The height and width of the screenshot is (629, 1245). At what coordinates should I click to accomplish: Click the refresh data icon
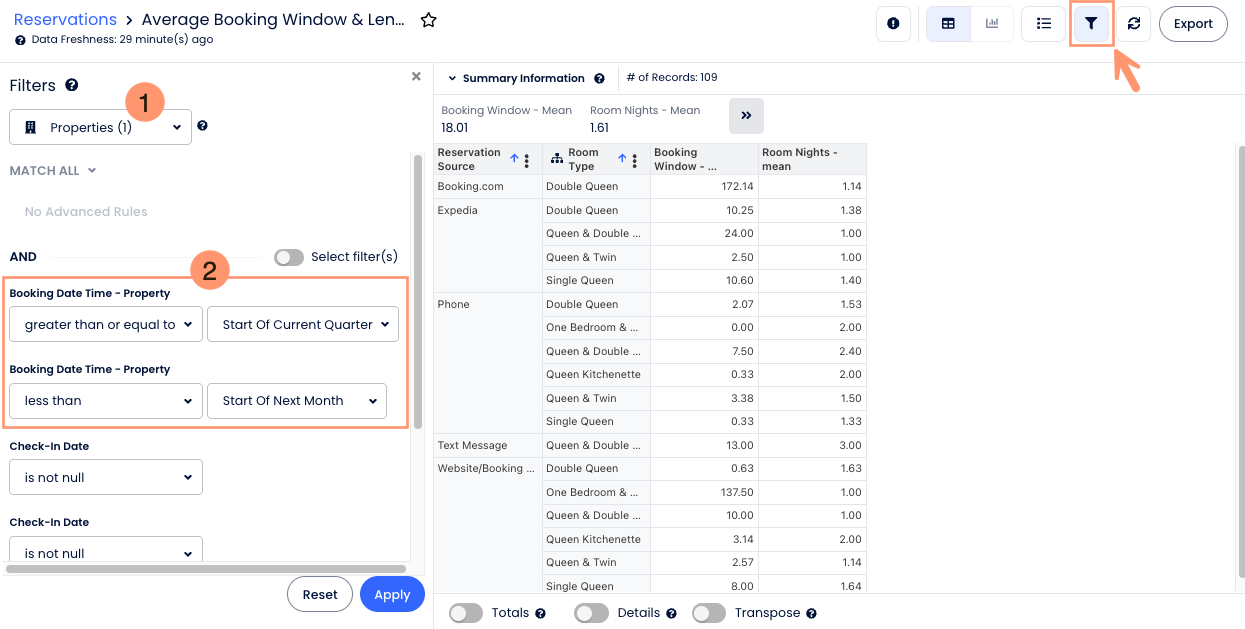pos(1133,24)
